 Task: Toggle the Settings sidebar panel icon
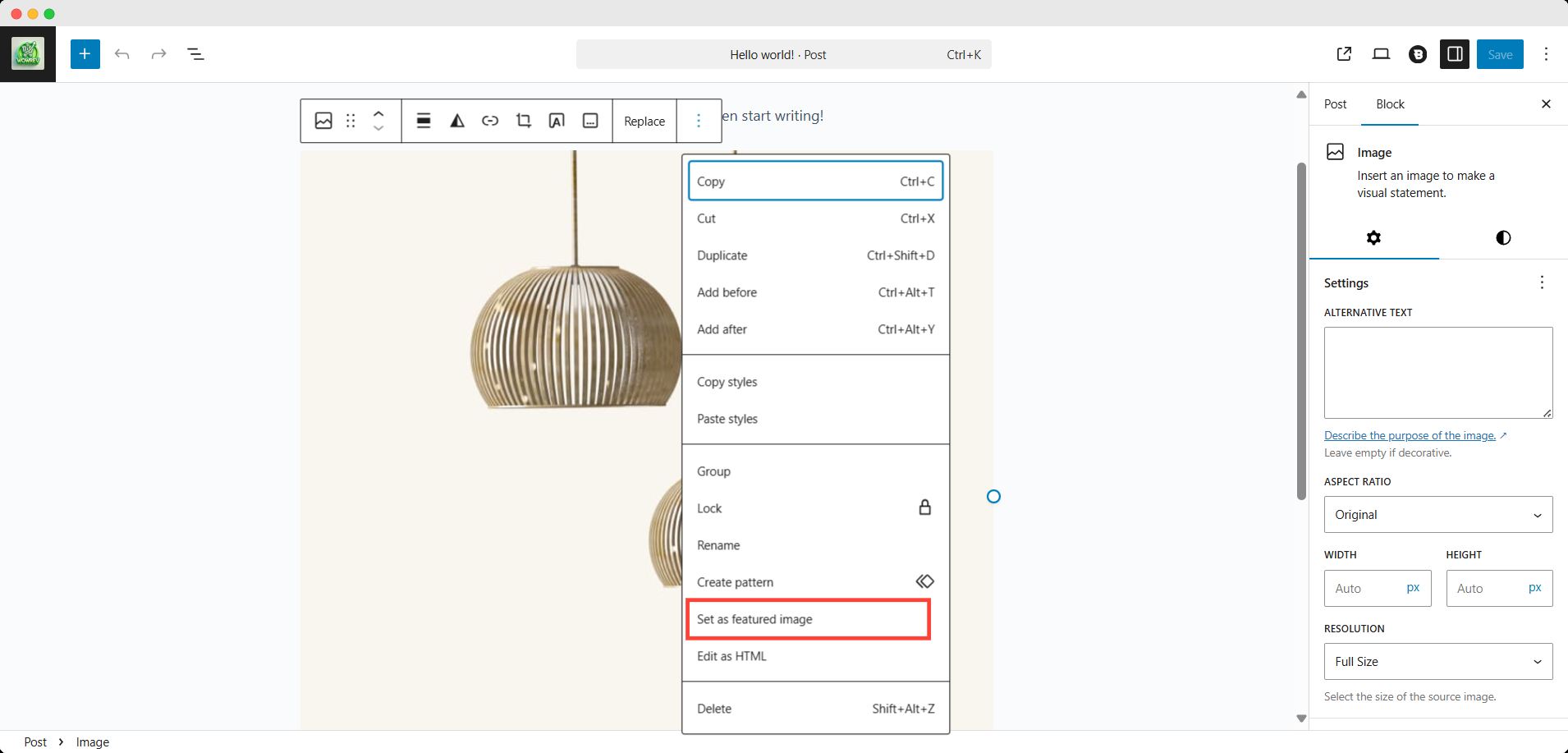point(1455,54)
